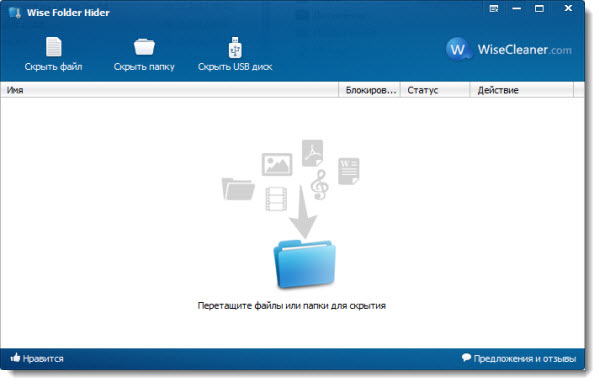600x385 pixels.
Task: Click the Блокиров… column header
Action: point(370,90)
